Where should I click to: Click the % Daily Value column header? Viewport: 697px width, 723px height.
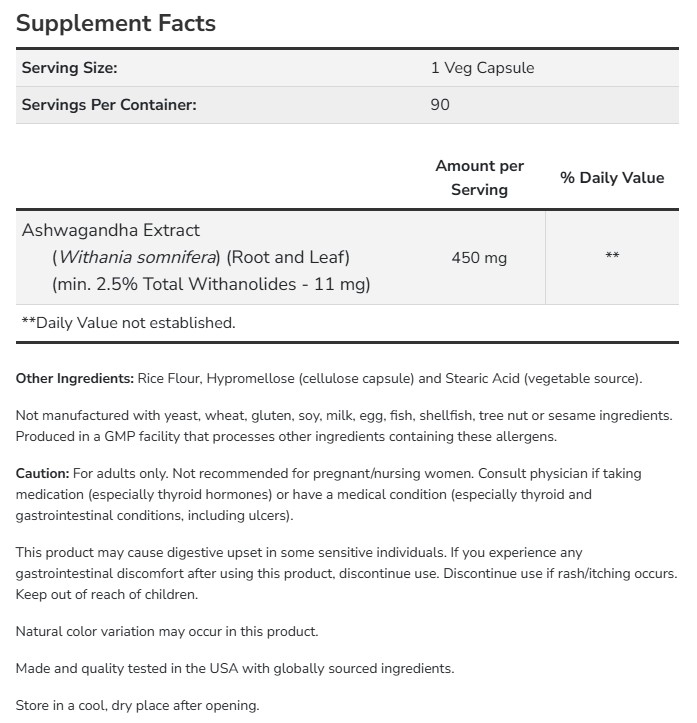point(612,178)
